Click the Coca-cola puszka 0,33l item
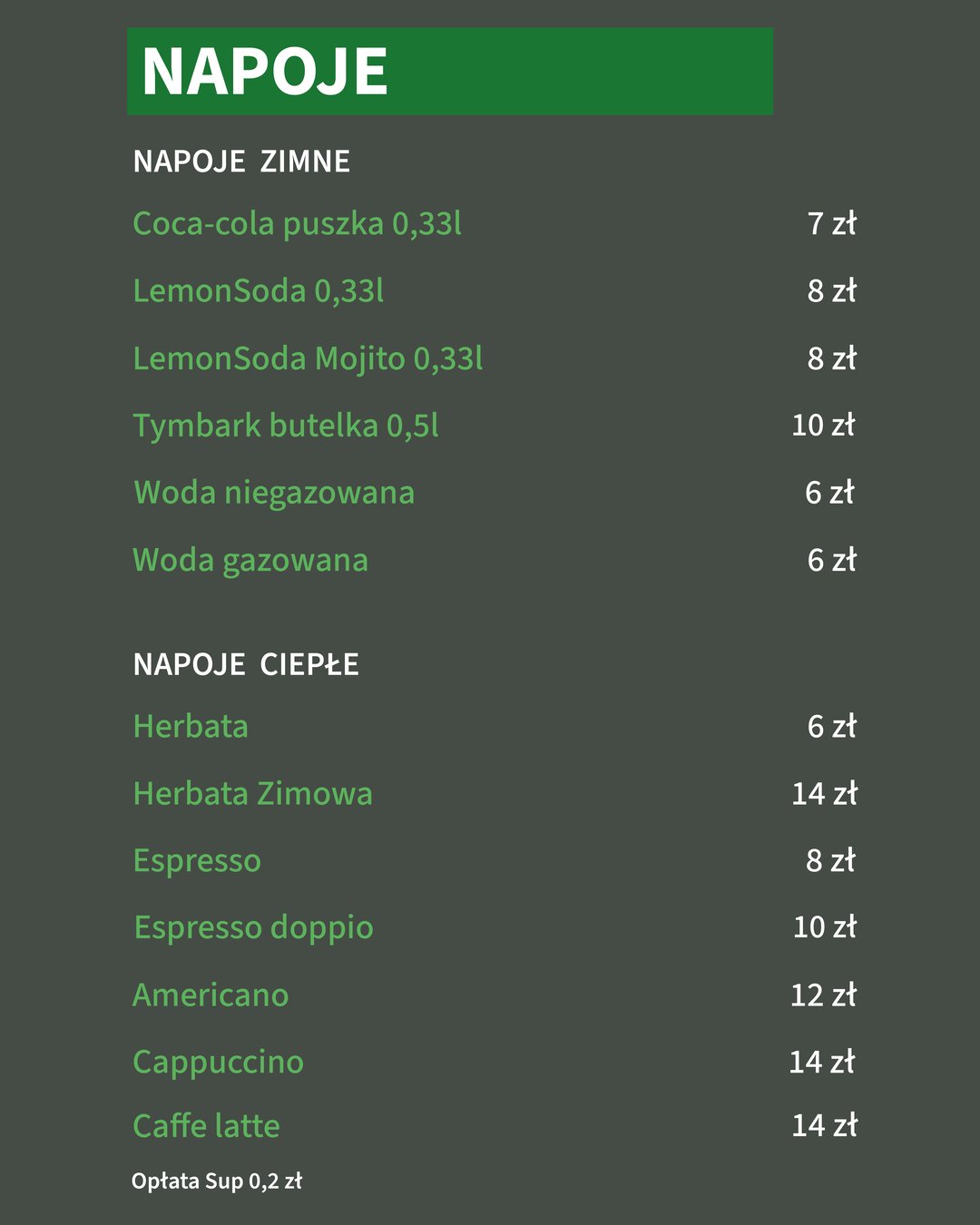Image resolution: width=980 pixels, height=1225 pixels. pyautogui.click(x=297, y=223)
